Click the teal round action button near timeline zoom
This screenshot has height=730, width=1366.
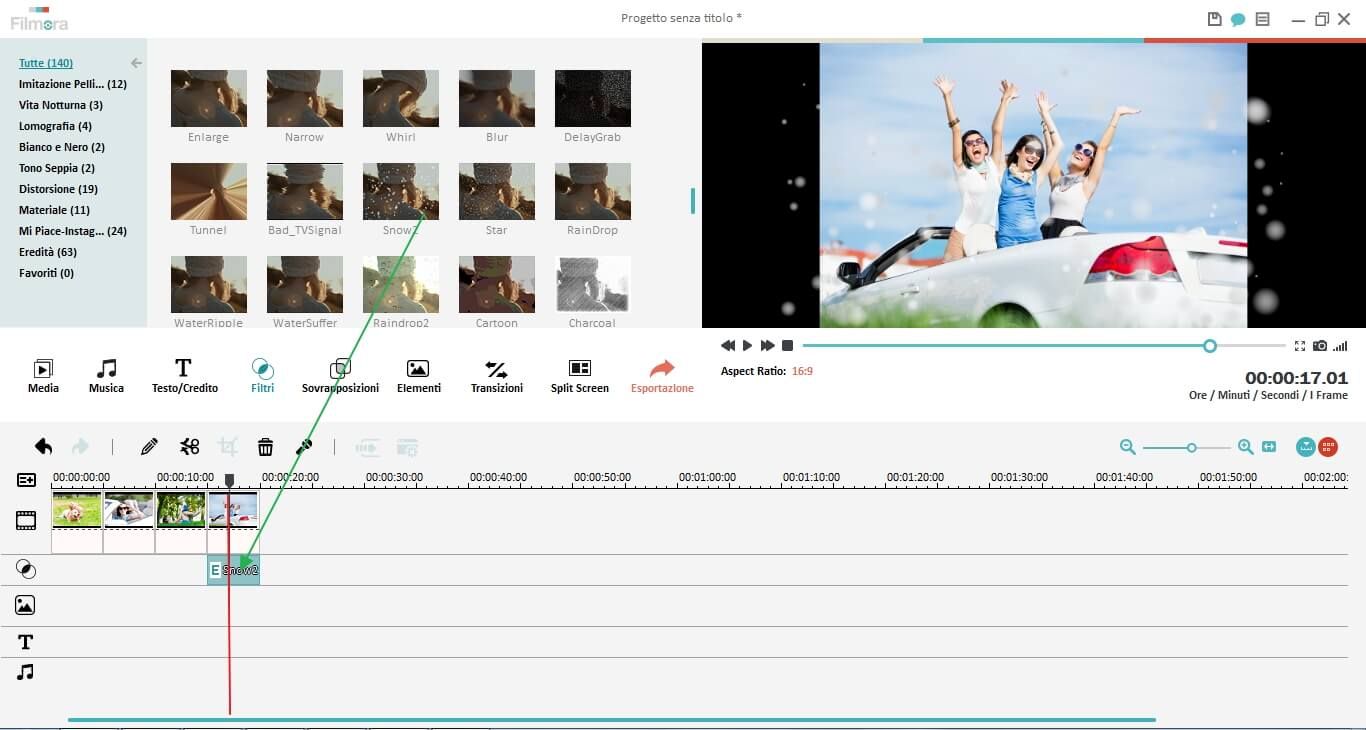tap(1306, 447)
